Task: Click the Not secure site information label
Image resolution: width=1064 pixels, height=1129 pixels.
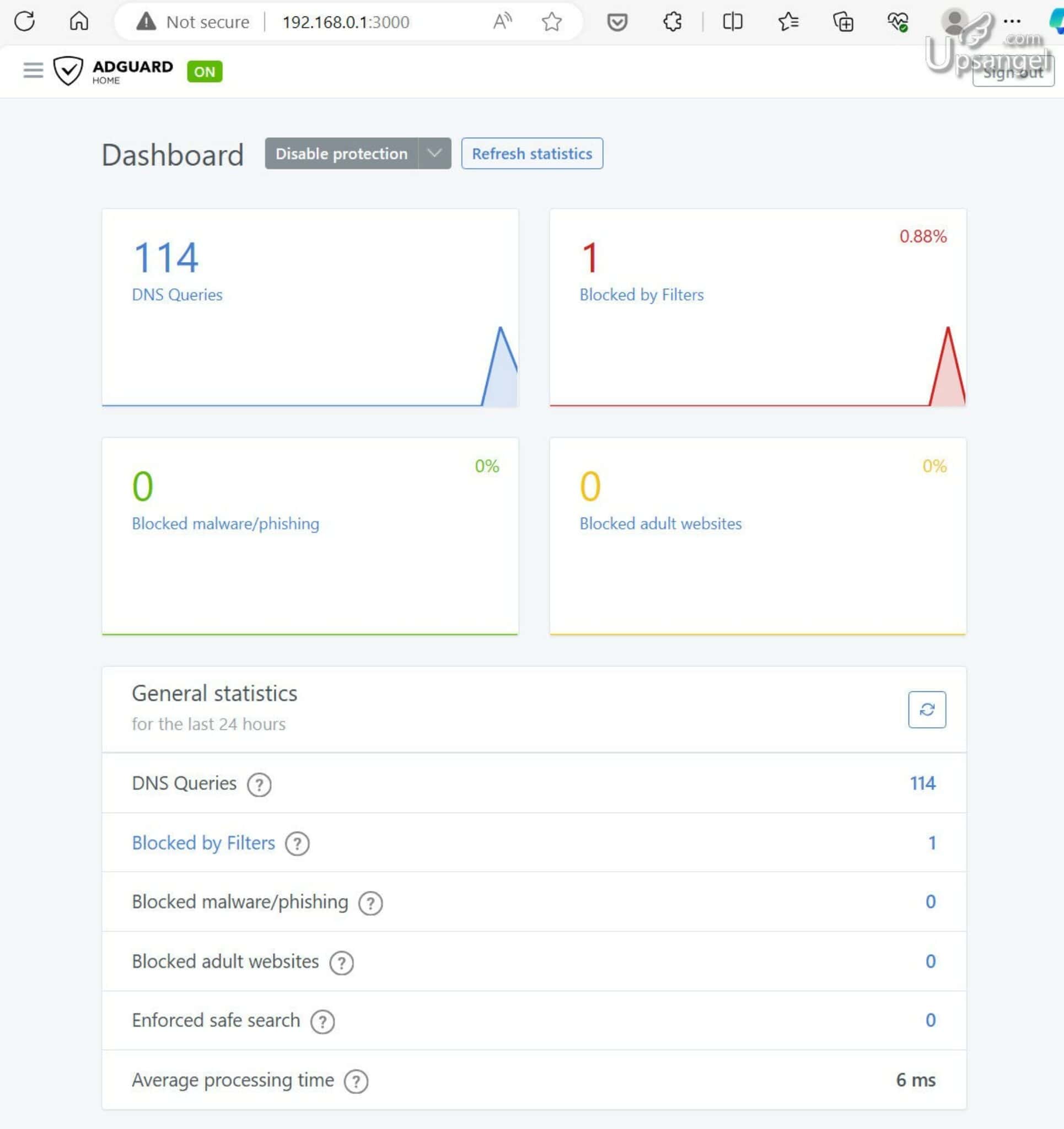Action: [196, 21]
